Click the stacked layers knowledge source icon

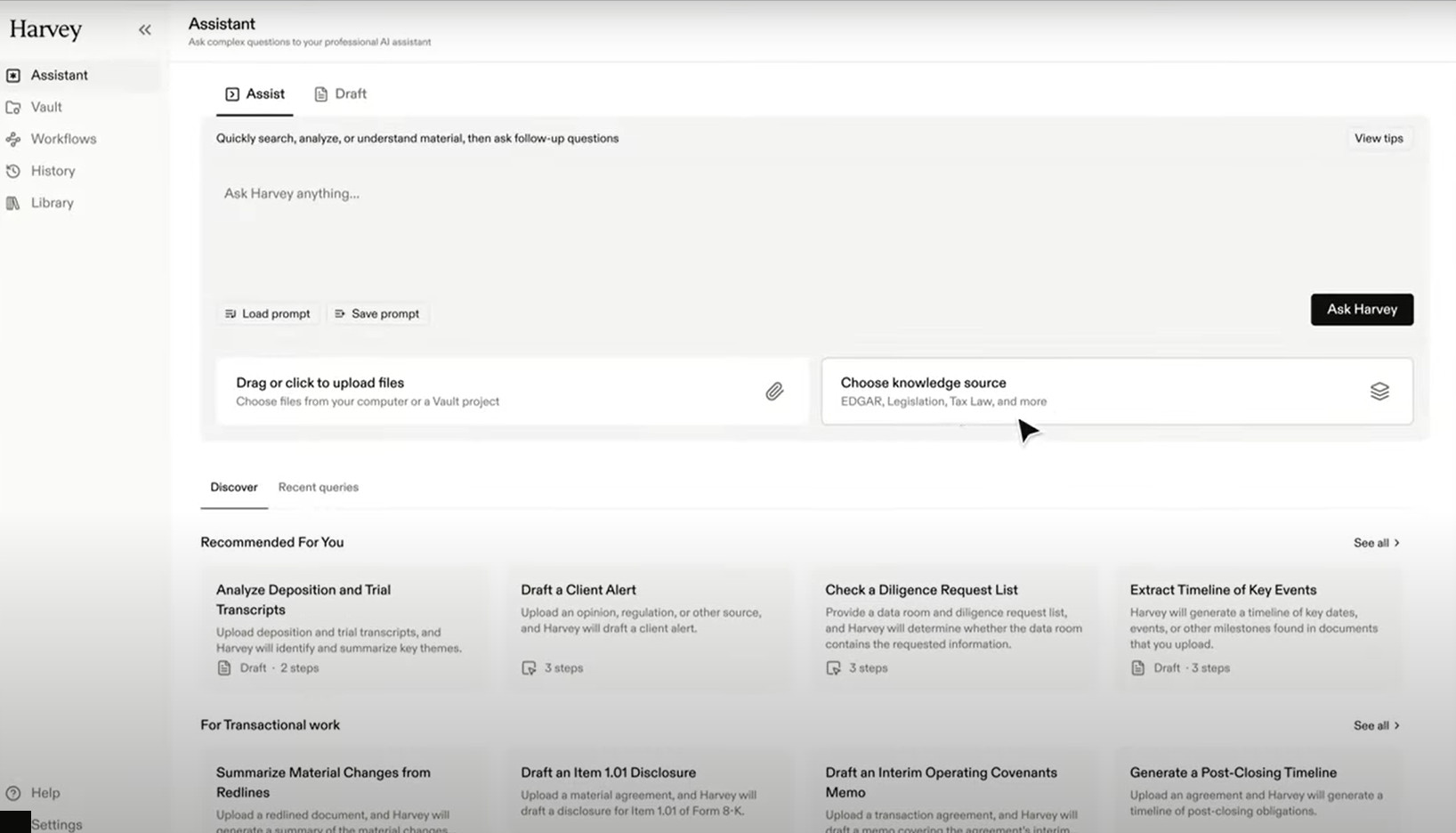click(x=1379, y=392)
